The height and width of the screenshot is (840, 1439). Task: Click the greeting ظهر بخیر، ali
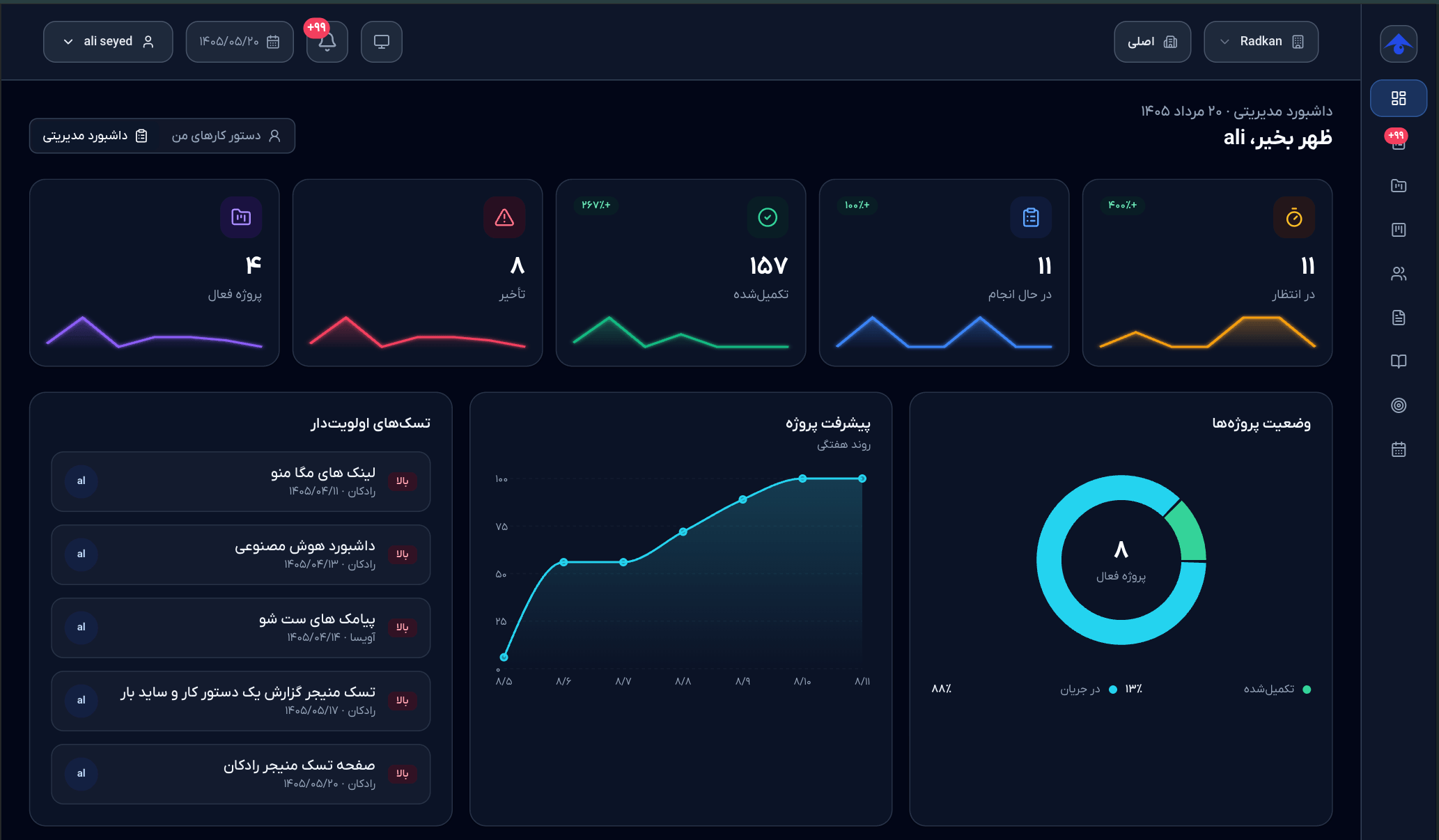1278,138
